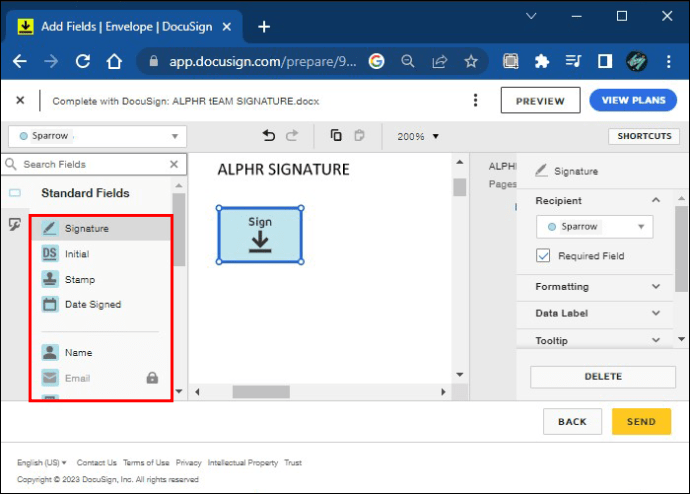Collapse the Recipient section
690x494 pixels.
click(656, 200)
